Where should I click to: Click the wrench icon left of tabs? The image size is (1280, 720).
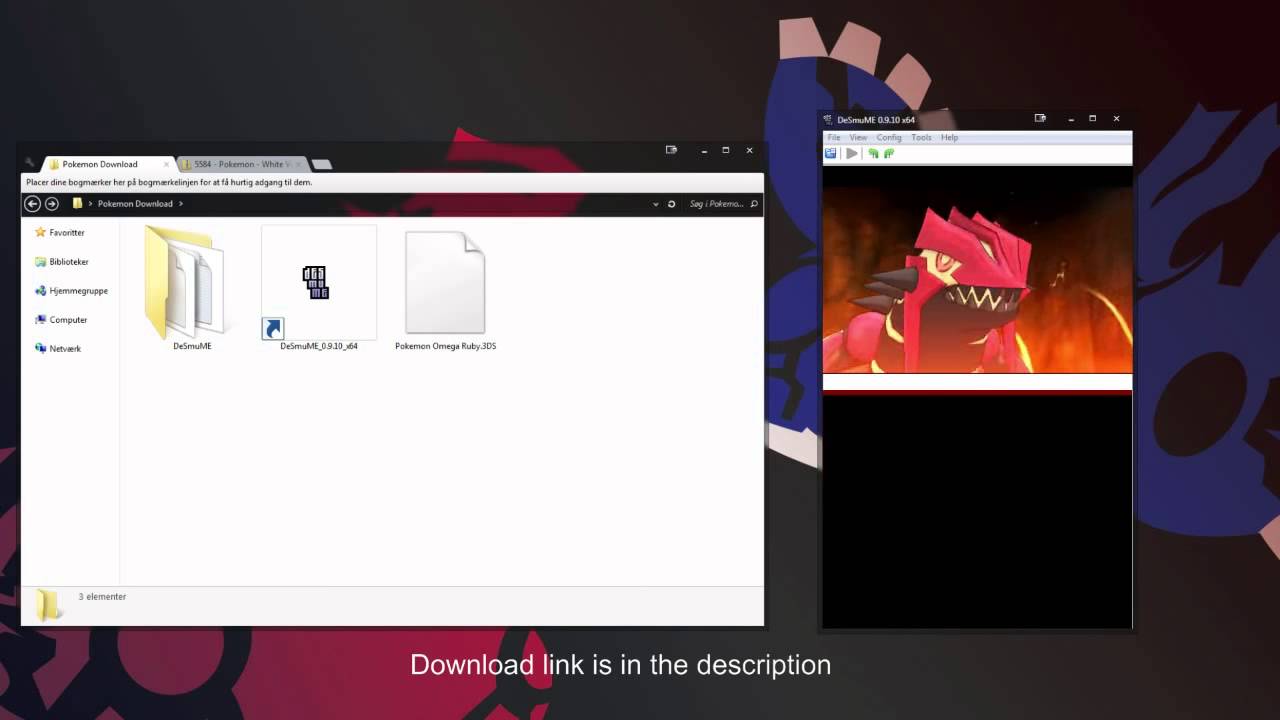pyautogui.click(x=30, y=163)
